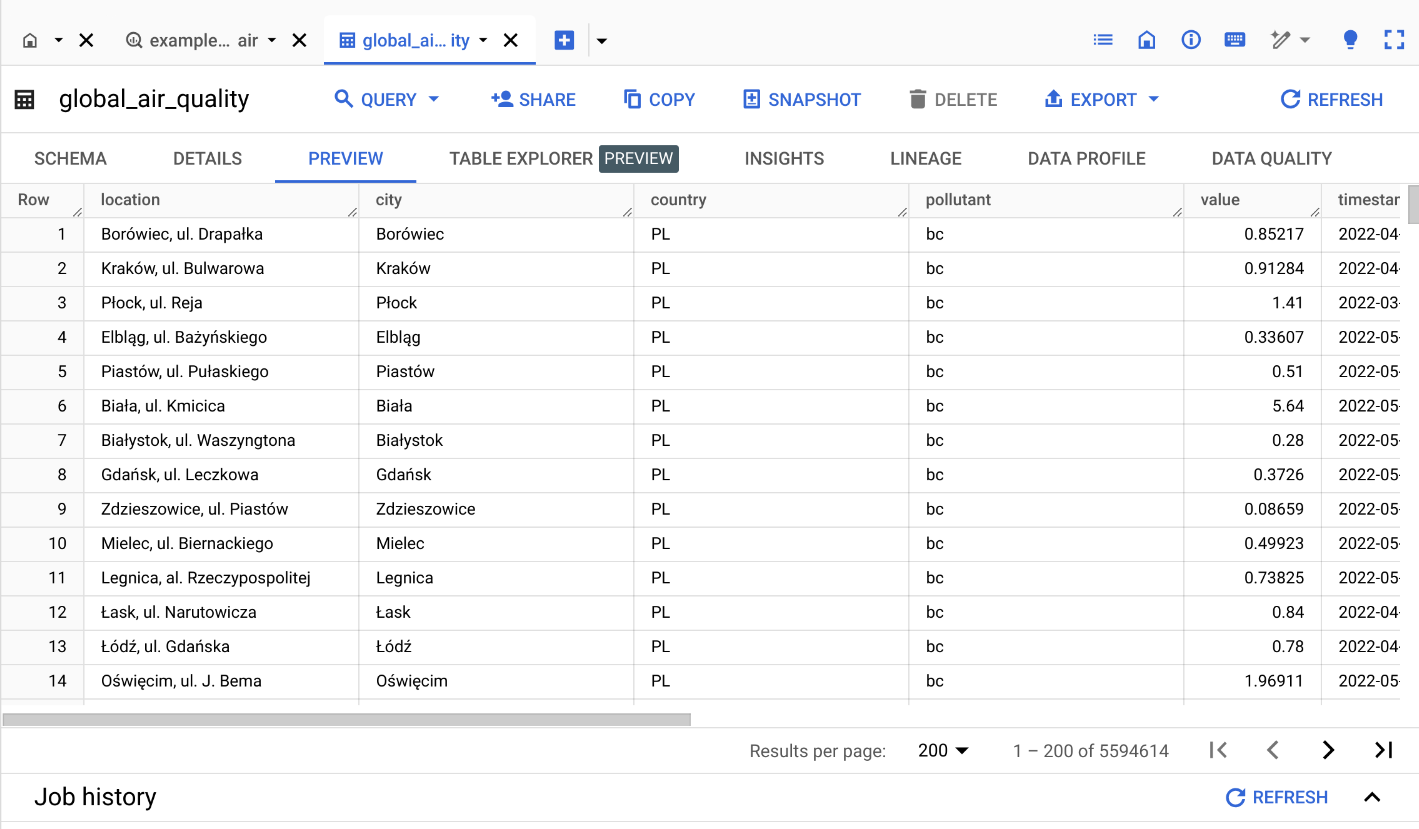Image resolution: width=1419 pixels, height=829 pixels.
Task: Click the info icon in top toolbar
Action: point(1191,40)
